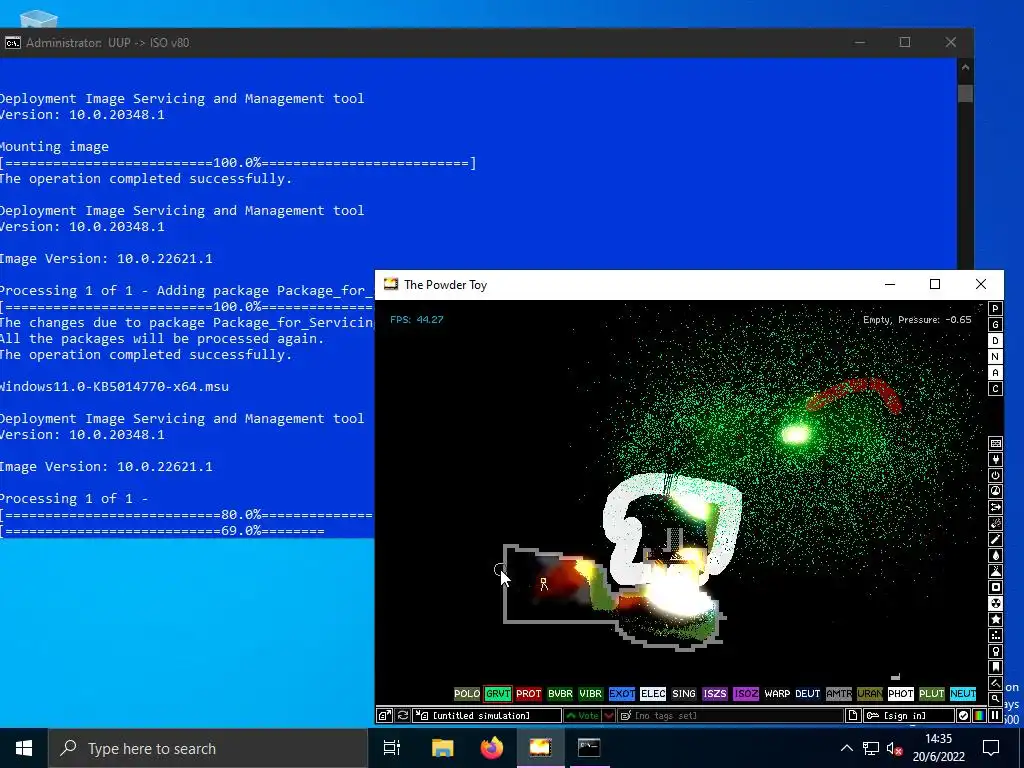Choose the NEUT element
1024x768 pixels.
pos(963,694)
